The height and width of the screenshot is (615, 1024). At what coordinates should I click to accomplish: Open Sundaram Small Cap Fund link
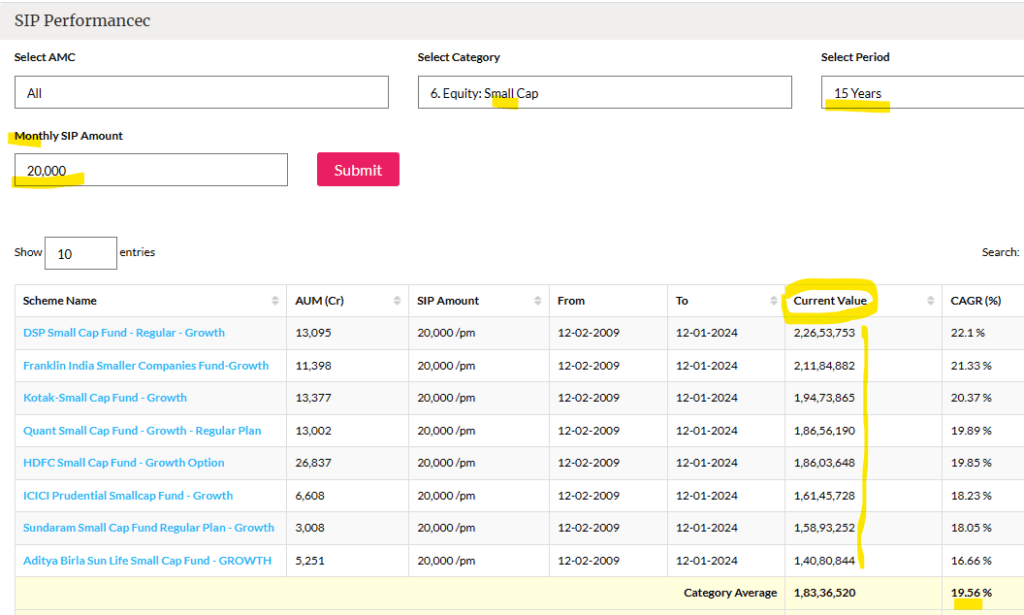click(149, 528)
